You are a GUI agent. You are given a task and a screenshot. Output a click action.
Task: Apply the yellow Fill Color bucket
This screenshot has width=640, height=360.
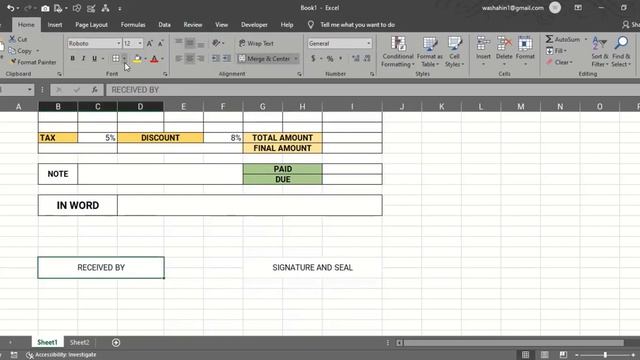pos(137,59)
